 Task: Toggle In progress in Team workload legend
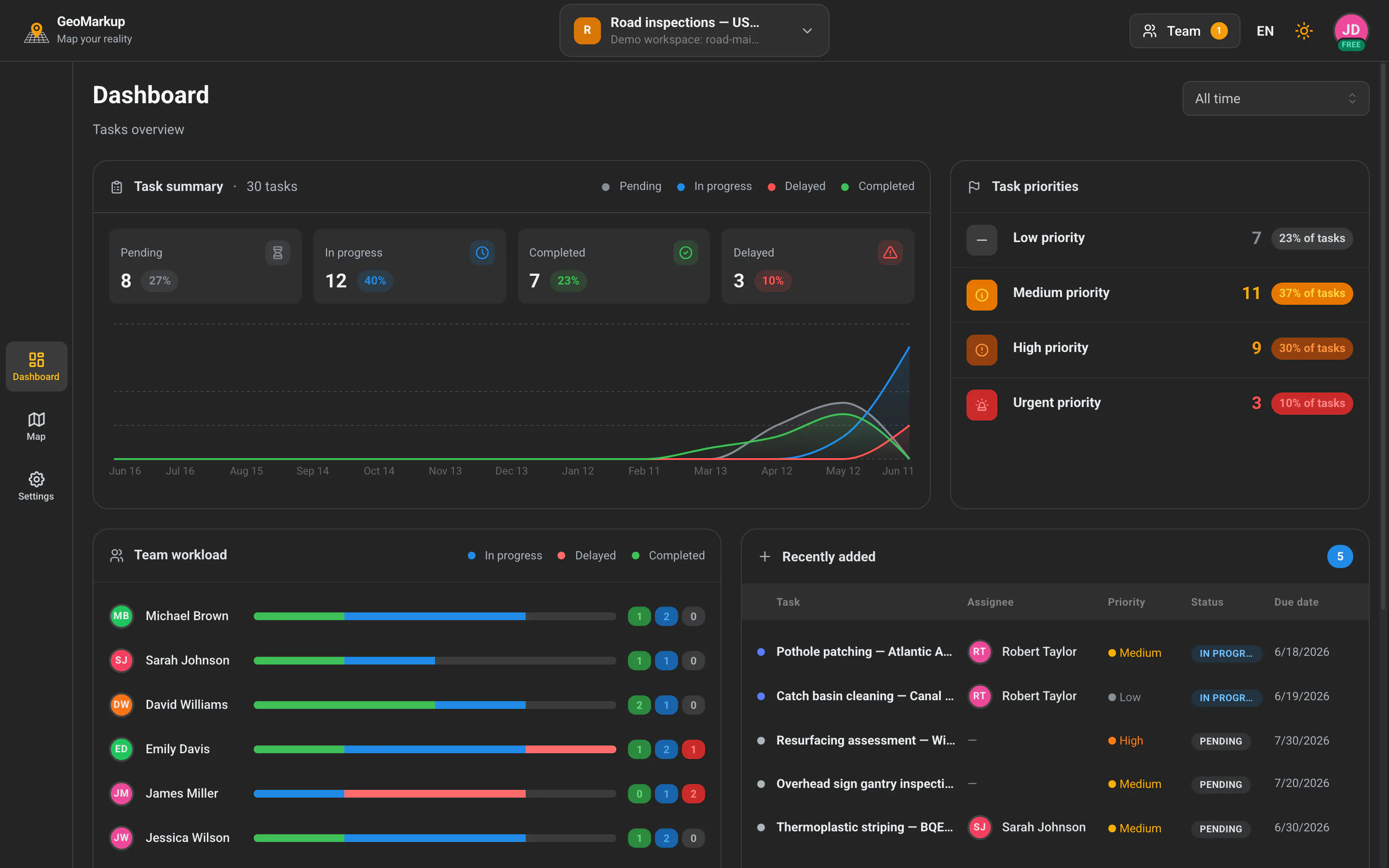click(x=505, y=556)
